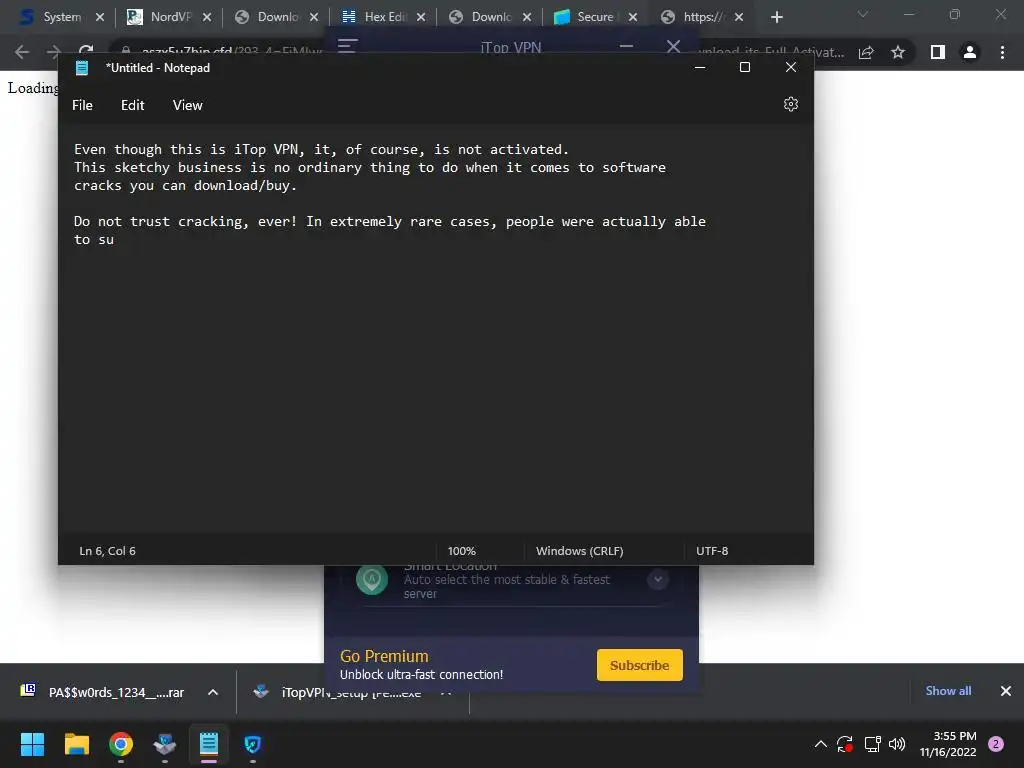The width and height of the screenshot is (1024, 768).
Task: Open volume control tray icon
Action: pyautogui.click(x=897, y=744)
